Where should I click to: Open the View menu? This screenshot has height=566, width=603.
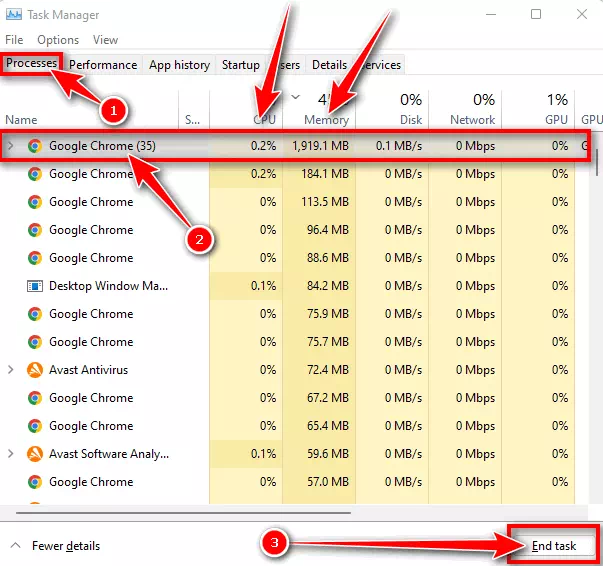coord(105,40)
